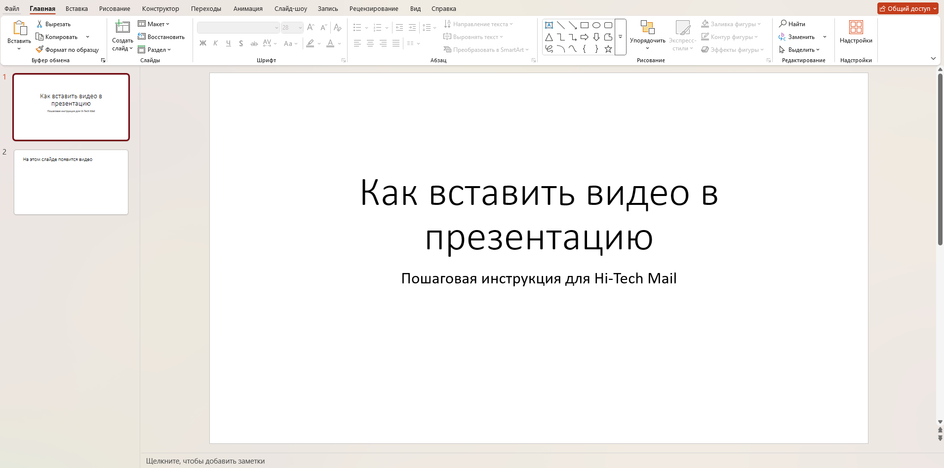This screenshot has width=944, height=468.
Task: Toggle center text alignment
Action: 370,43
